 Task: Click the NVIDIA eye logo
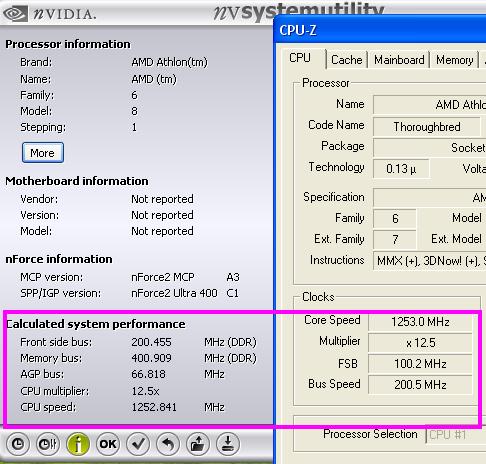pyautogui.click(x=15, y=14)
